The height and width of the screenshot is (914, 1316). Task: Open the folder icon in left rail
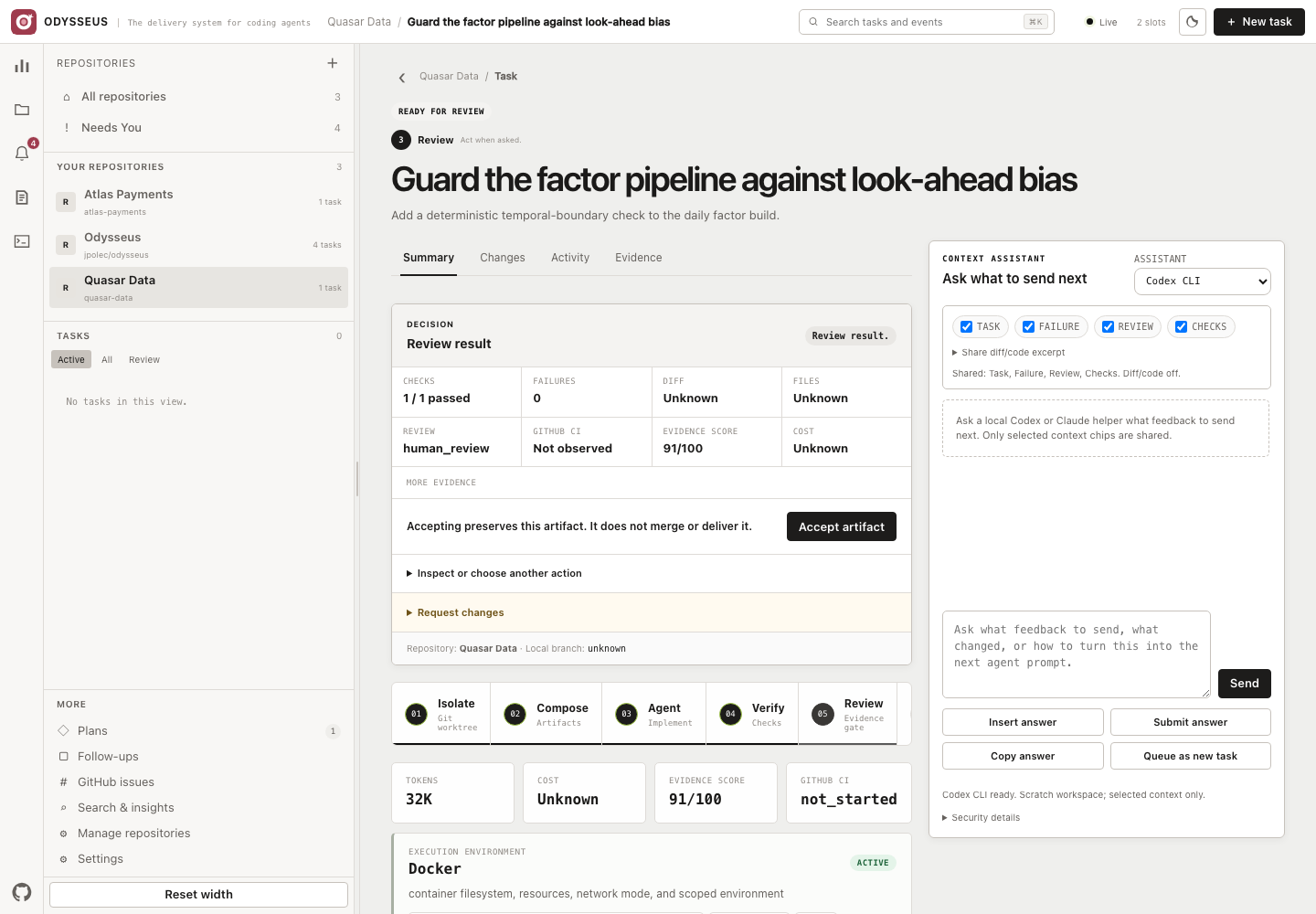coord(22,110)
